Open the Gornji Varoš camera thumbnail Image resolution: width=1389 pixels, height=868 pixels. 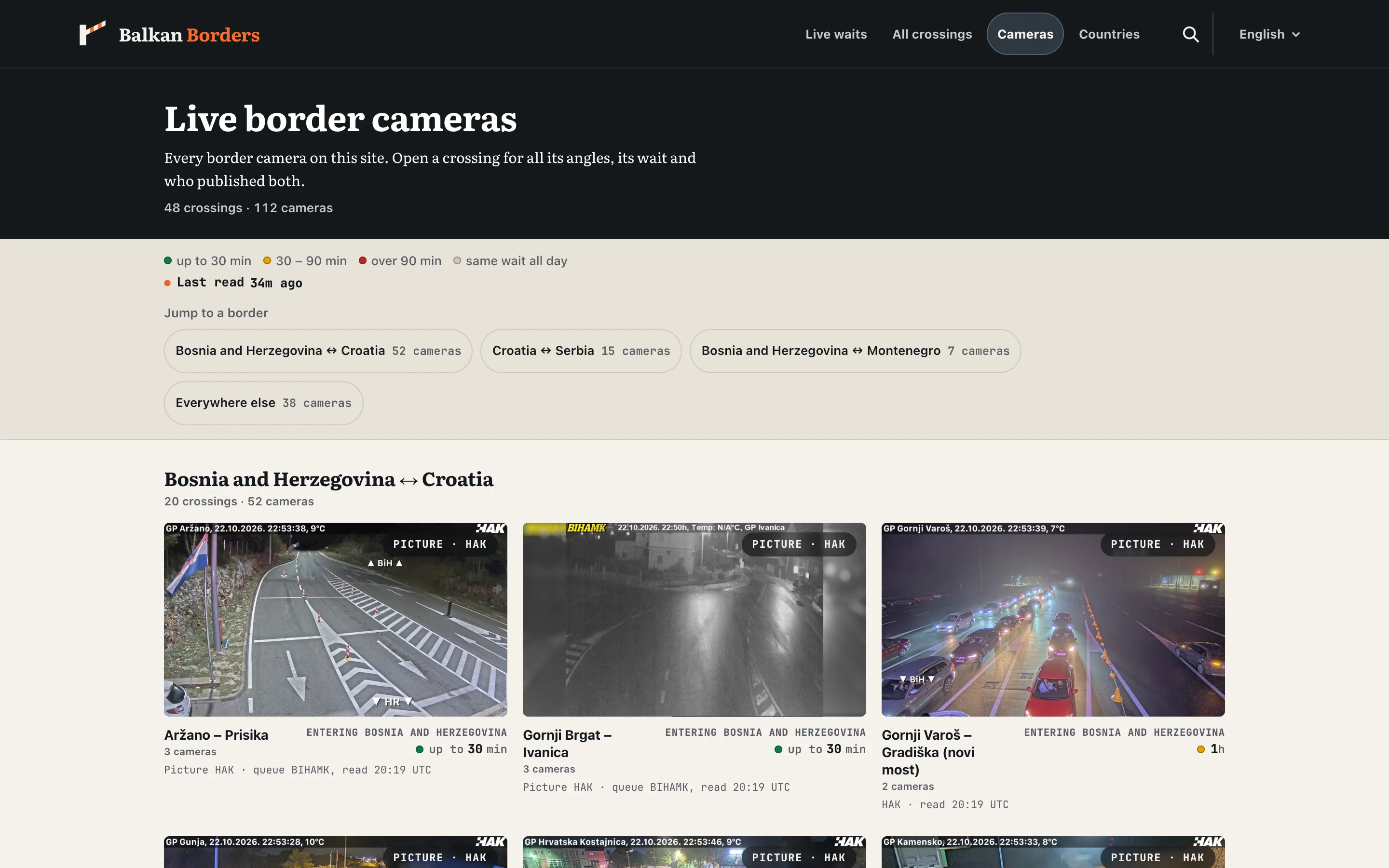[1053, 620]
